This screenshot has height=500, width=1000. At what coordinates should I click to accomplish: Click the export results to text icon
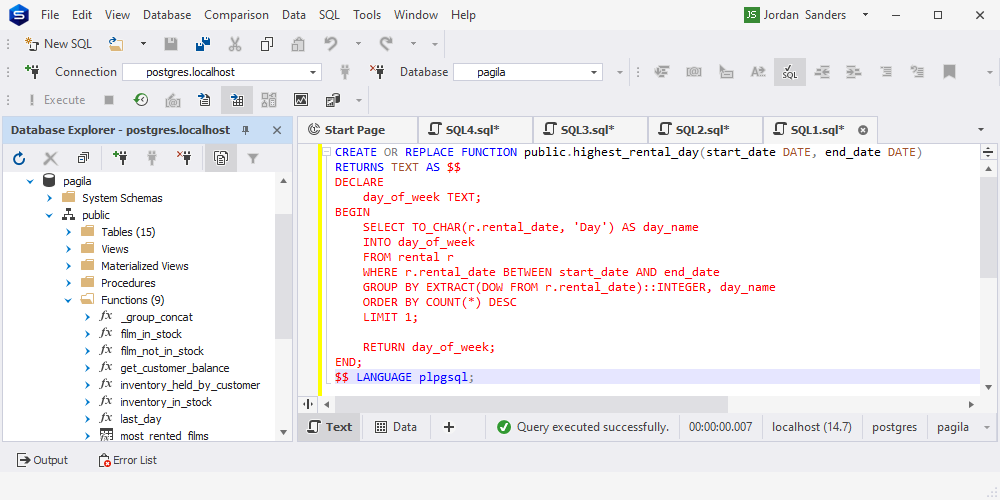pos(204,99)
